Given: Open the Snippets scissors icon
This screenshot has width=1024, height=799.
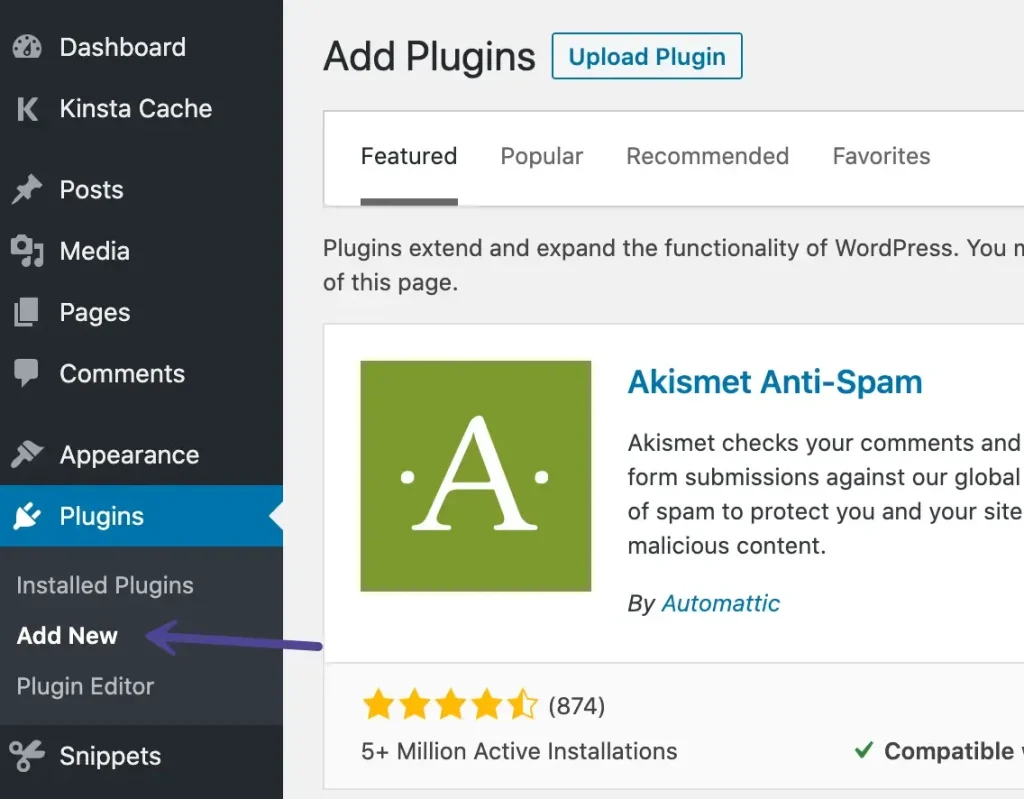Looking at the screenshot, I should pyautogui.click(x=26, y=757).
